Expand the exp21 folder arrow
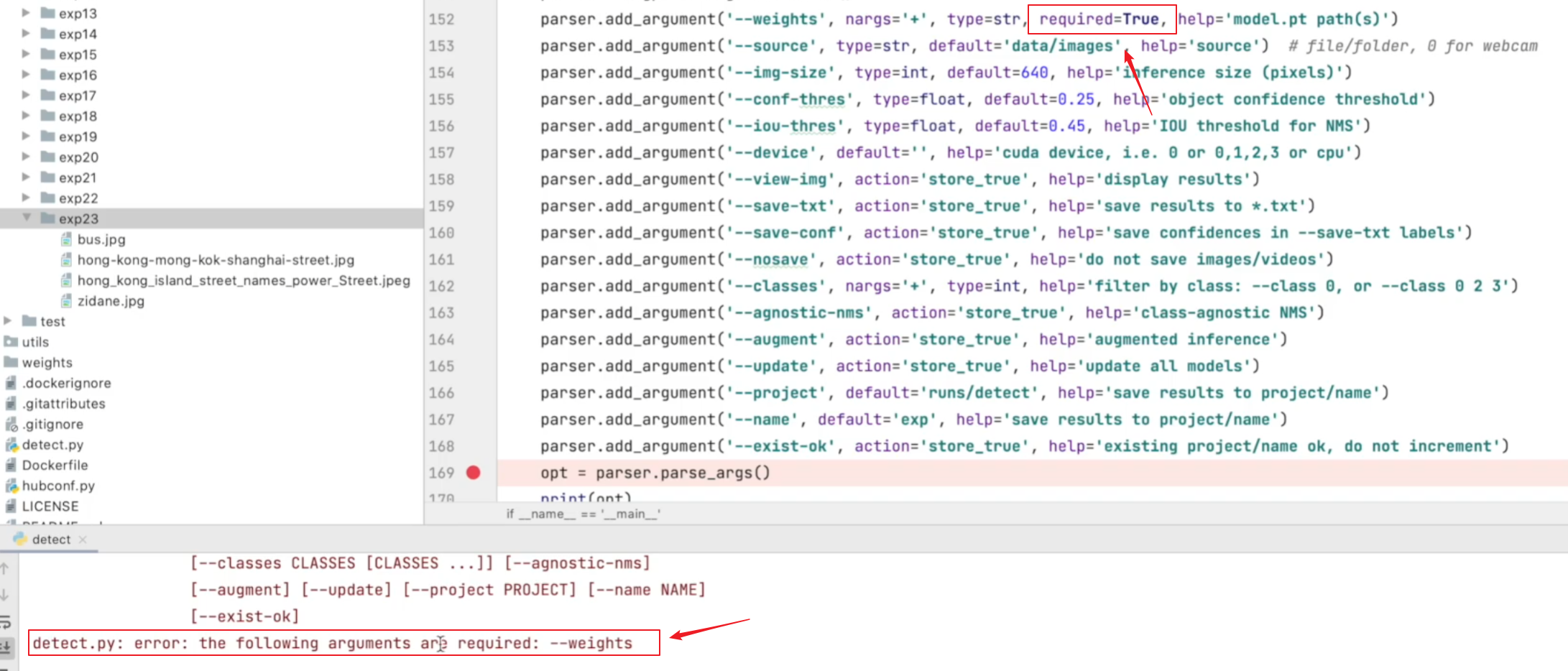Viewport: 1568px width, 671px height. point(26,177)
